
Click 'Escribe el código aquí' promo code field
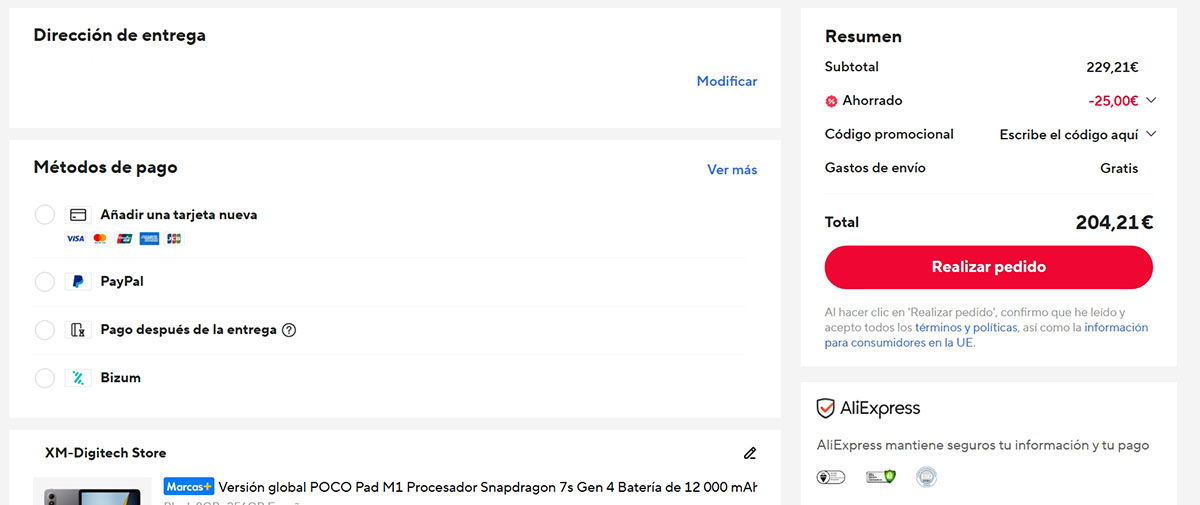(x=1069, y=134)
